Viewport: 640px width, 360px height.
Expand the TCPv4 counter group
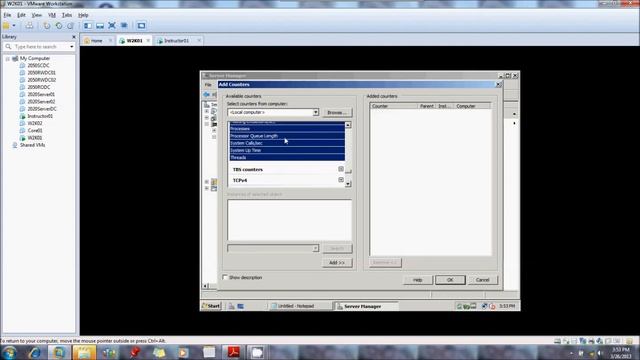341,180
